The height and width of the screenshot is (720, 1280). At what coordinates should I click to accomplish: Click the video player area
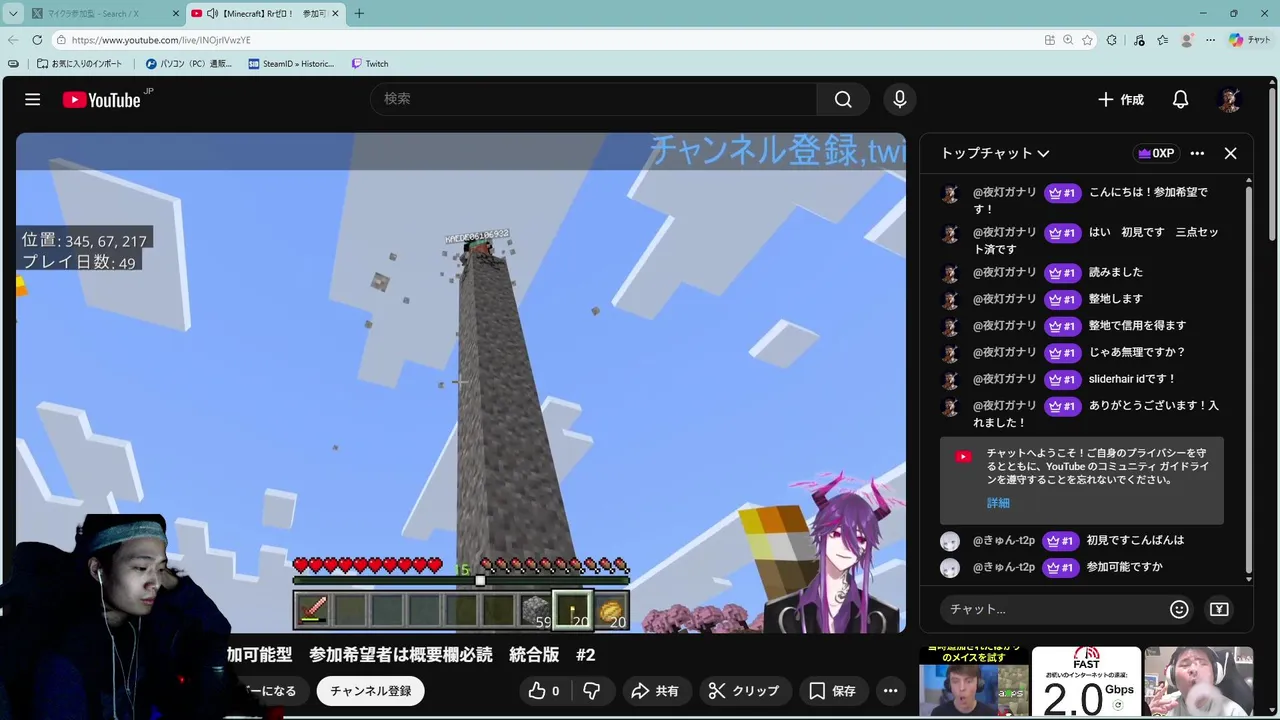click(461, 383)
